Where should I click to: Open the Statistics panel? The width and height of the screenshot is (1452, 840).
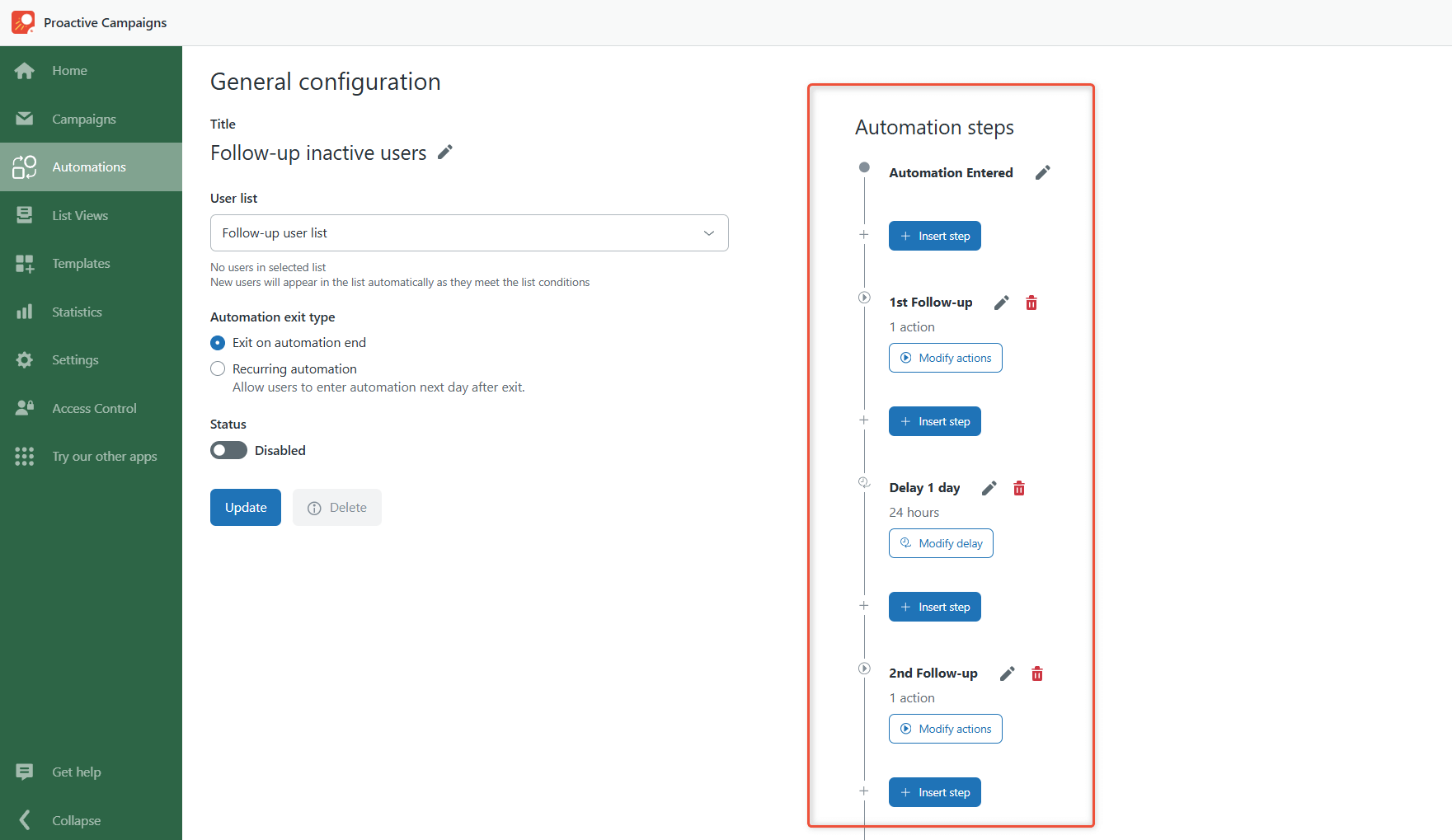click(x=76, y=312)
